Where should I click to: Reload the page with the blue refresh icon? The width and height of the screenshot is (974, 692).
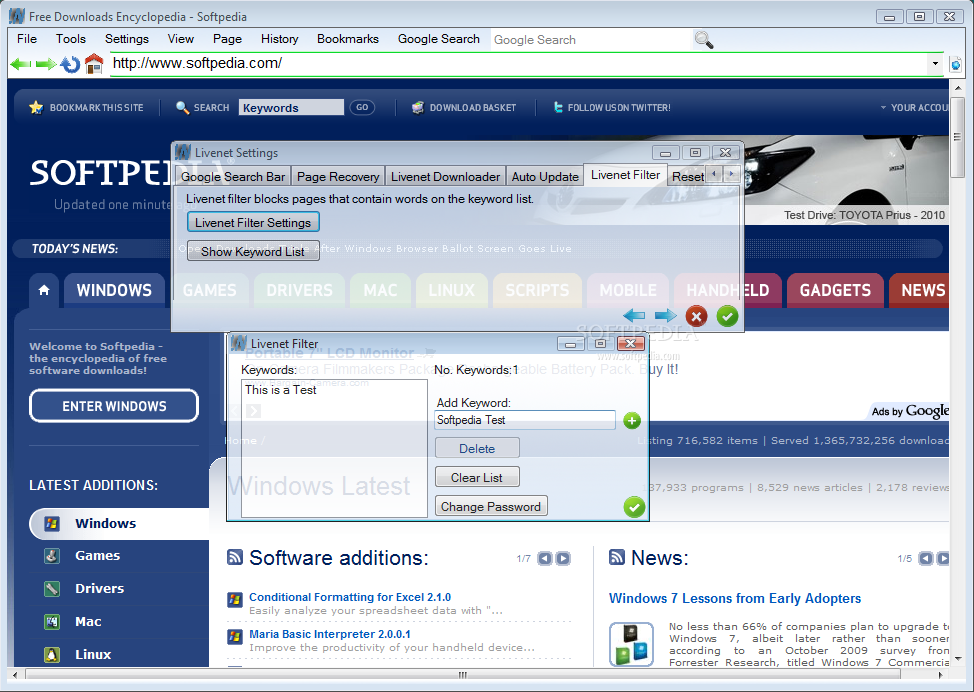click(x=70, y=64)
